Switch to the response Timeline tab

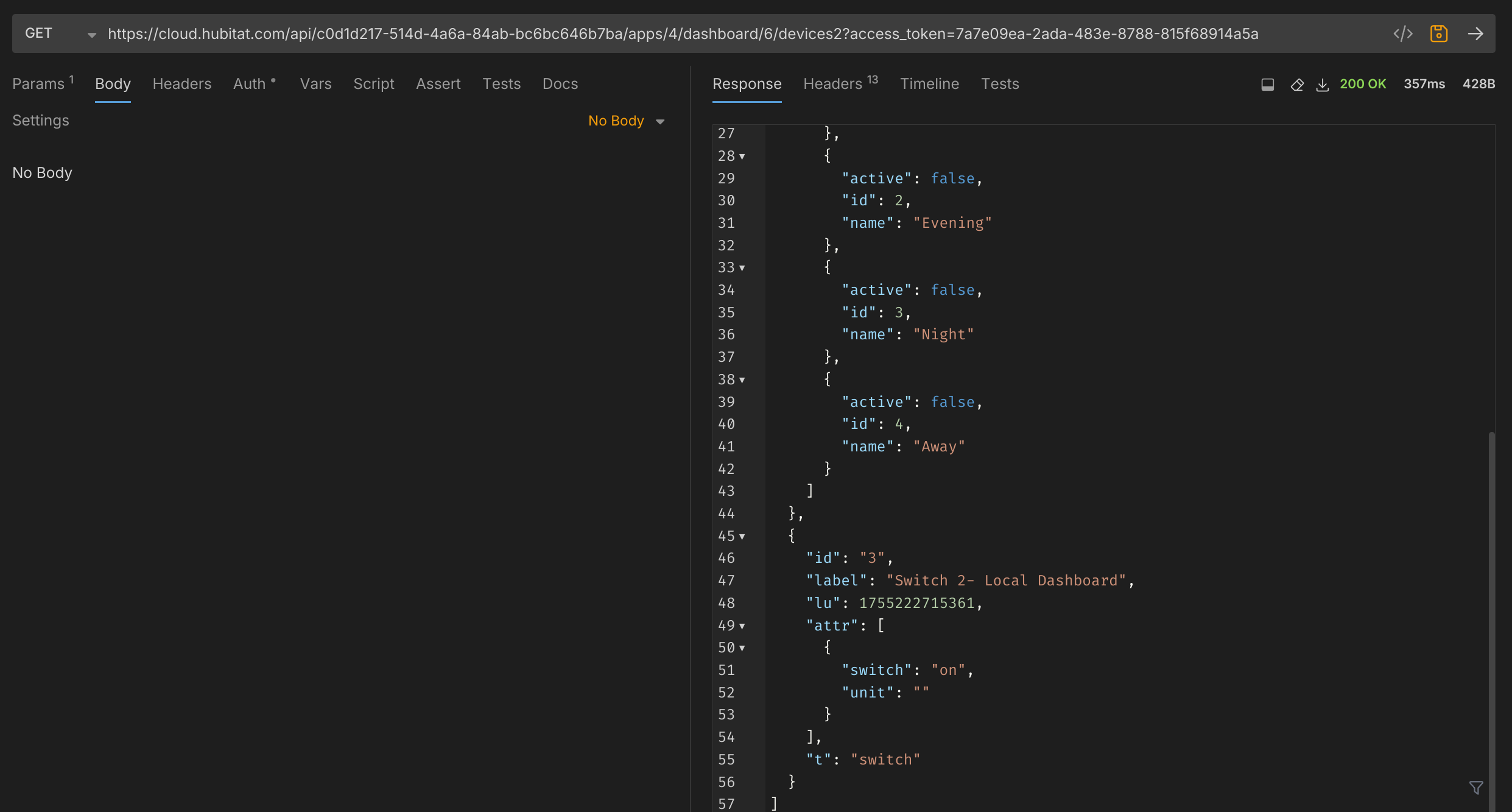[x=929, y=84]
